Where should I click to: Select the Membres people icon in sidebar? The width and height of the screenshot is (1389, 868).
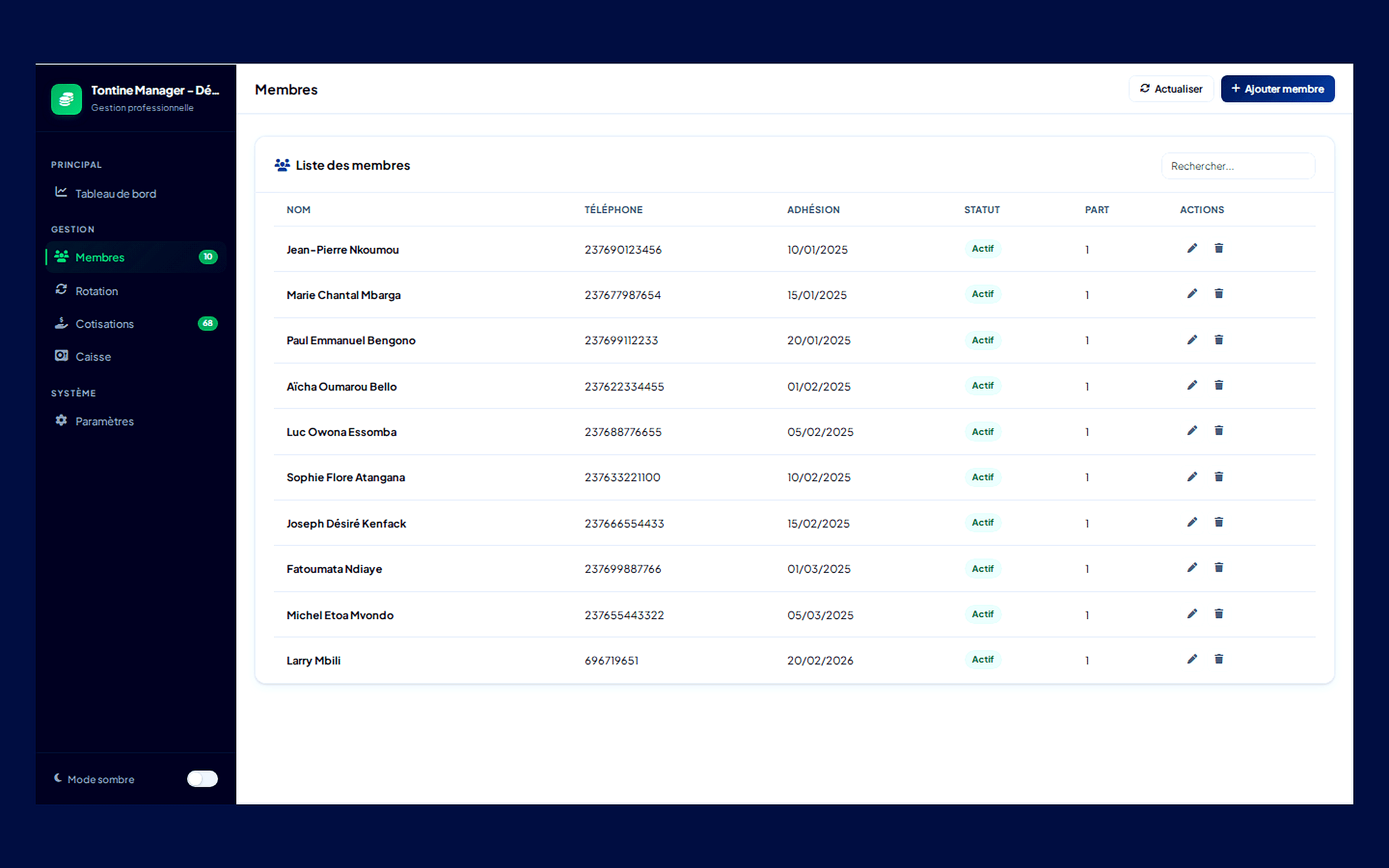pyautogui.click(x=61, y=257)
